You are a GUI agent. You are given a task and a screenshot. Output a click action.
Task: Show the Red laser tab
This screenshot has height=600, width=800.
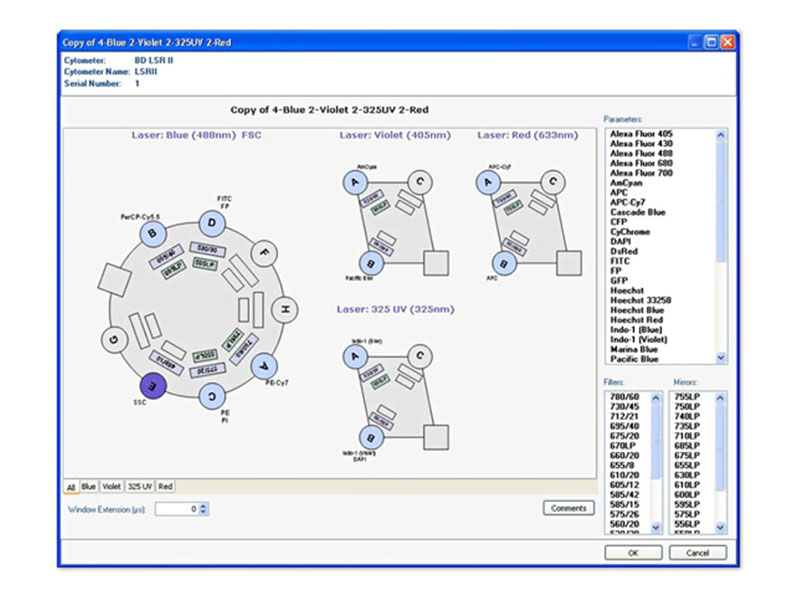165,486
